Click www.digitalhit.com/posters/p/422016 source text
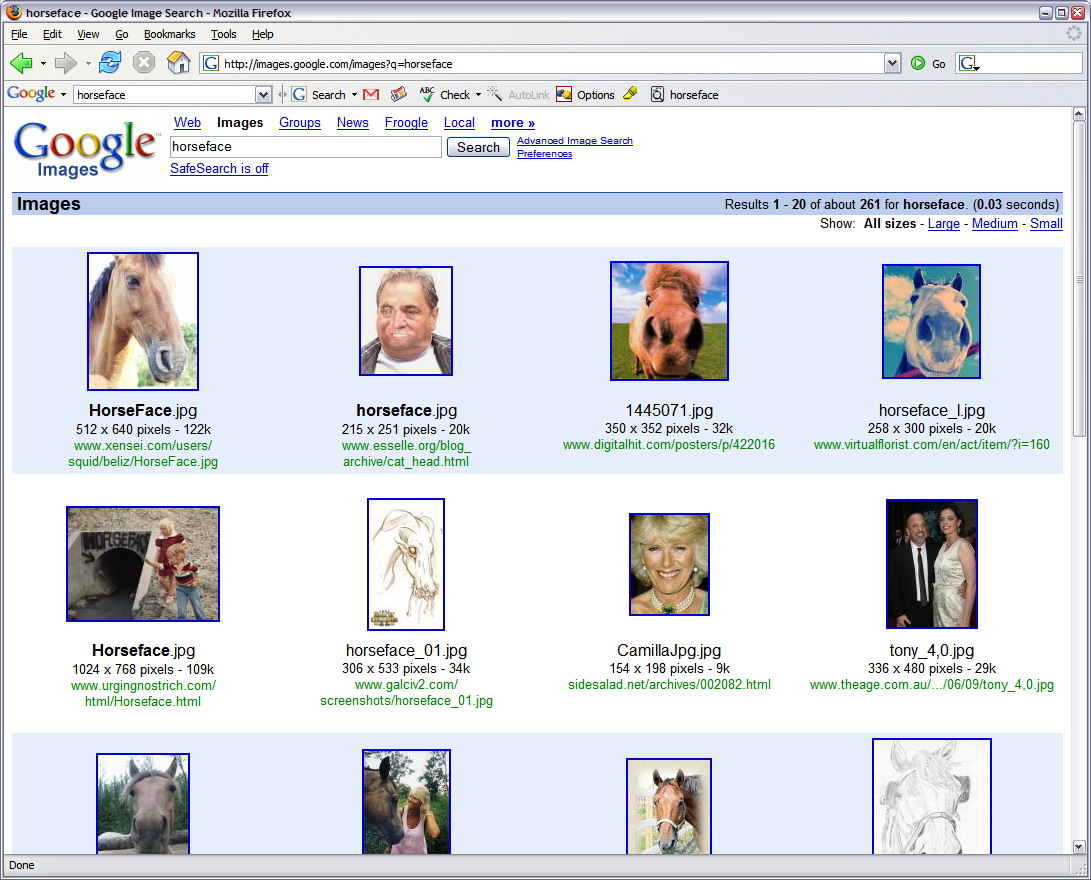This screenshot has width=1091, height=880. pyautogui.click(x=669, y=445)
